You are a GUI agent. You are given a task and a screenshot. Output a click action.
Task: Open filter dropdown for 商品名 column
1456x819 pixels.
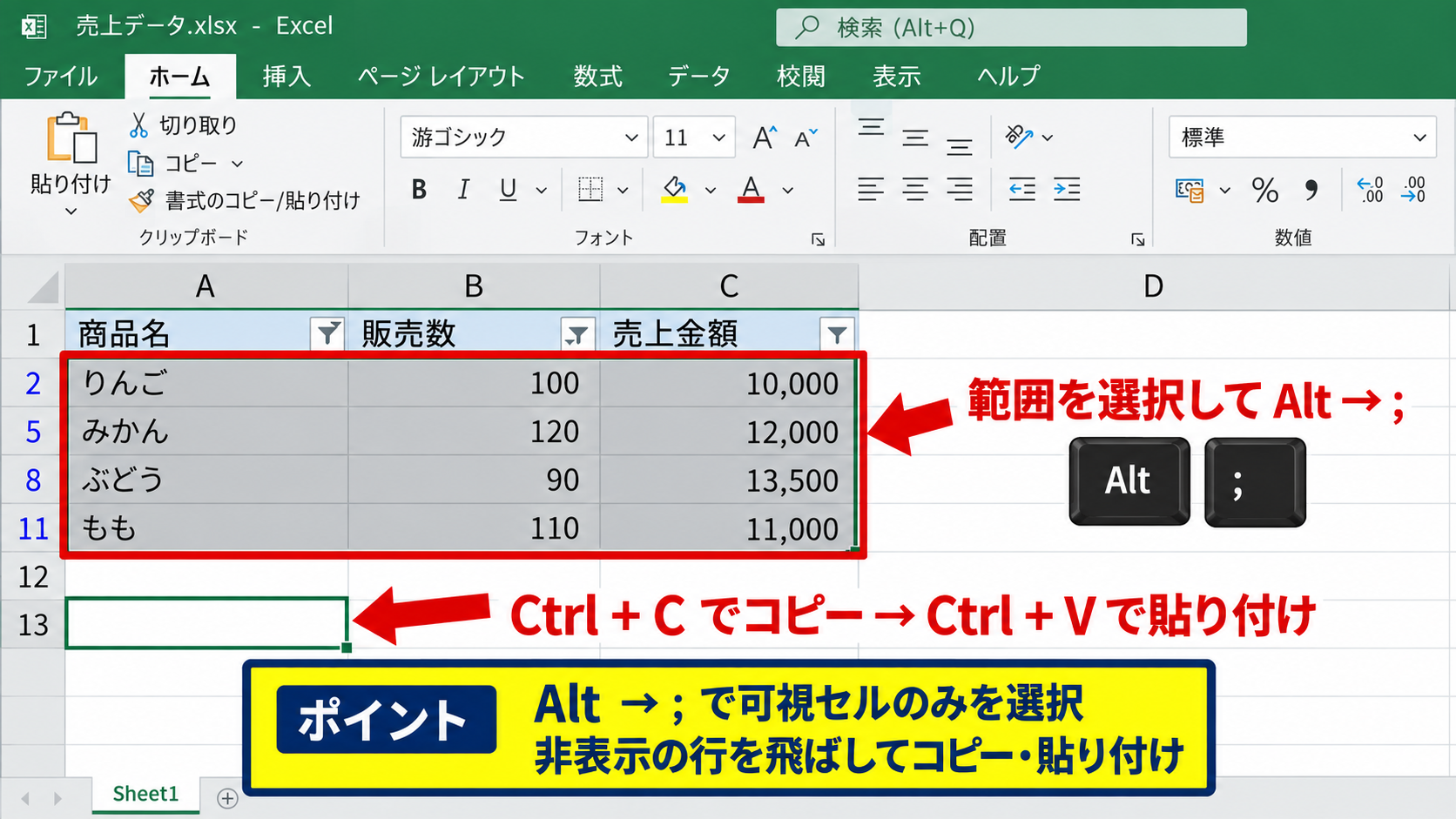[x=327, y=333]
